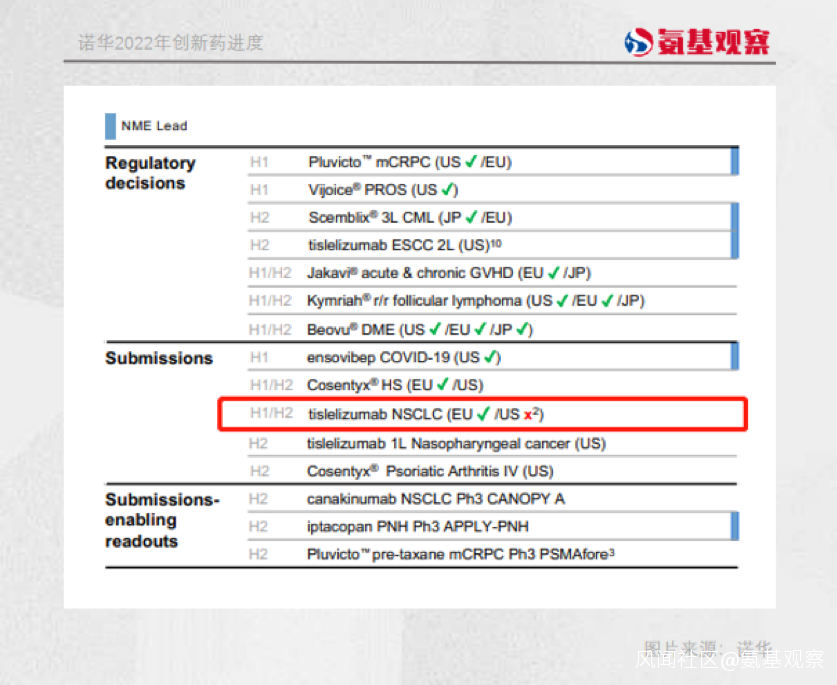Click the 氨基观察 logo icon
This screenshot has height=685, width=837.
pyautogui.click(x=638, y=42)
